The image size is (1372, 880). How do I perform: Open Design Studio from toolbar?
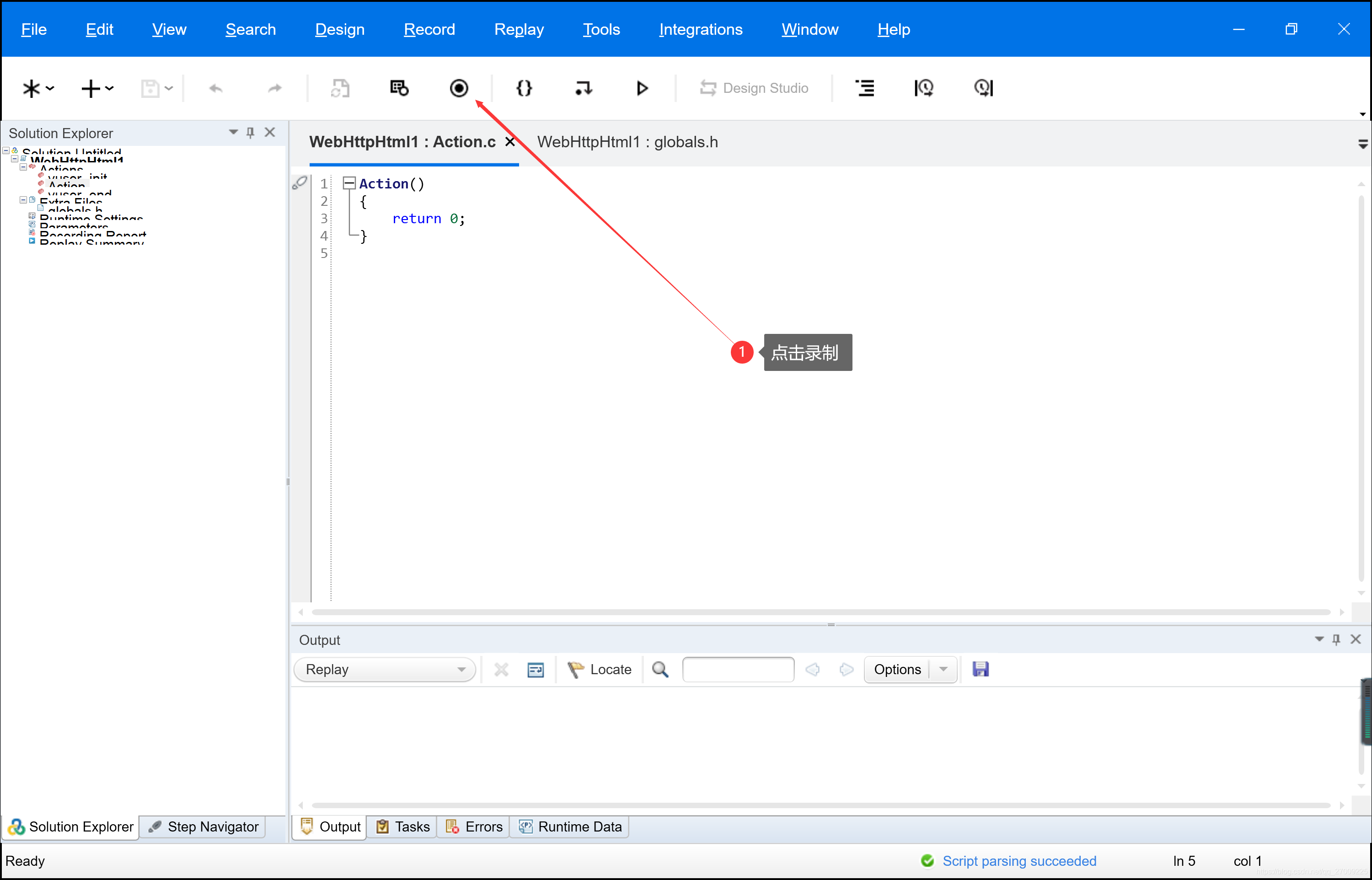754,88
